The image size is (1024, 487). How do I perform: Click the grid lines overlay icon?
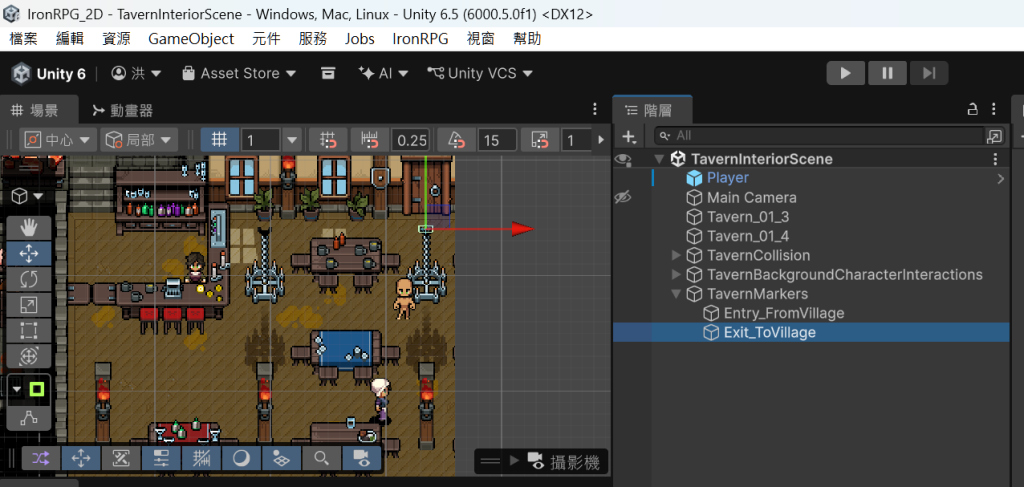coord(201,458)
